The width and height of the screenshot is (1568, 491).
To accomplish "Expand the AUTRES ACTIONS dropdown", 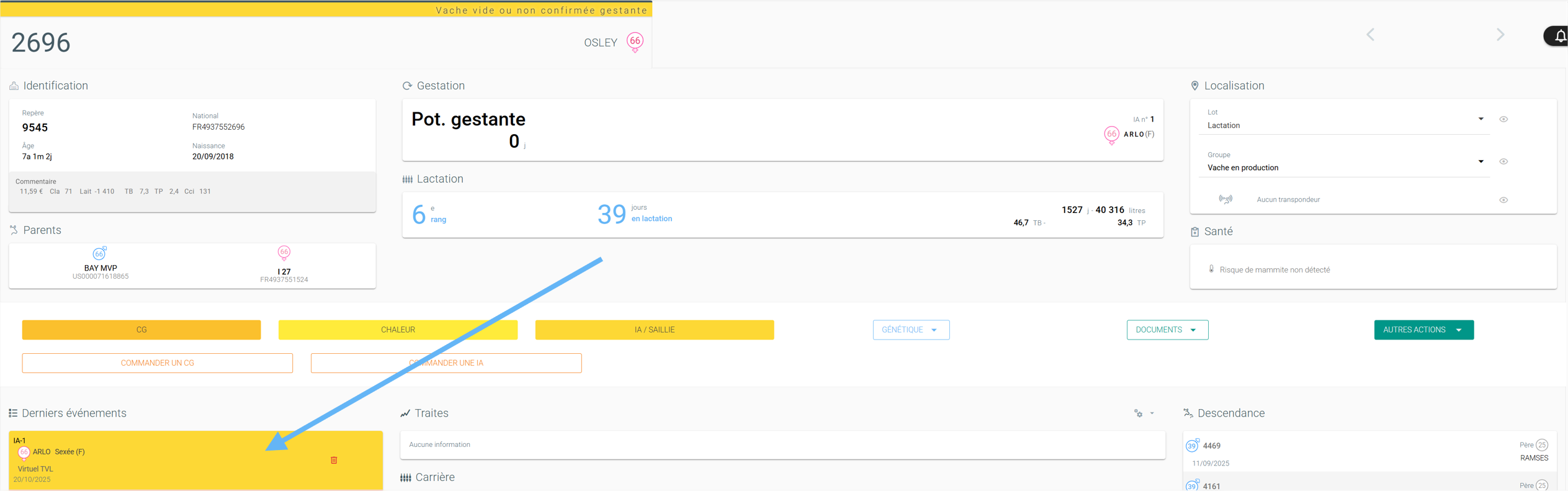I will pos(1423,330).
